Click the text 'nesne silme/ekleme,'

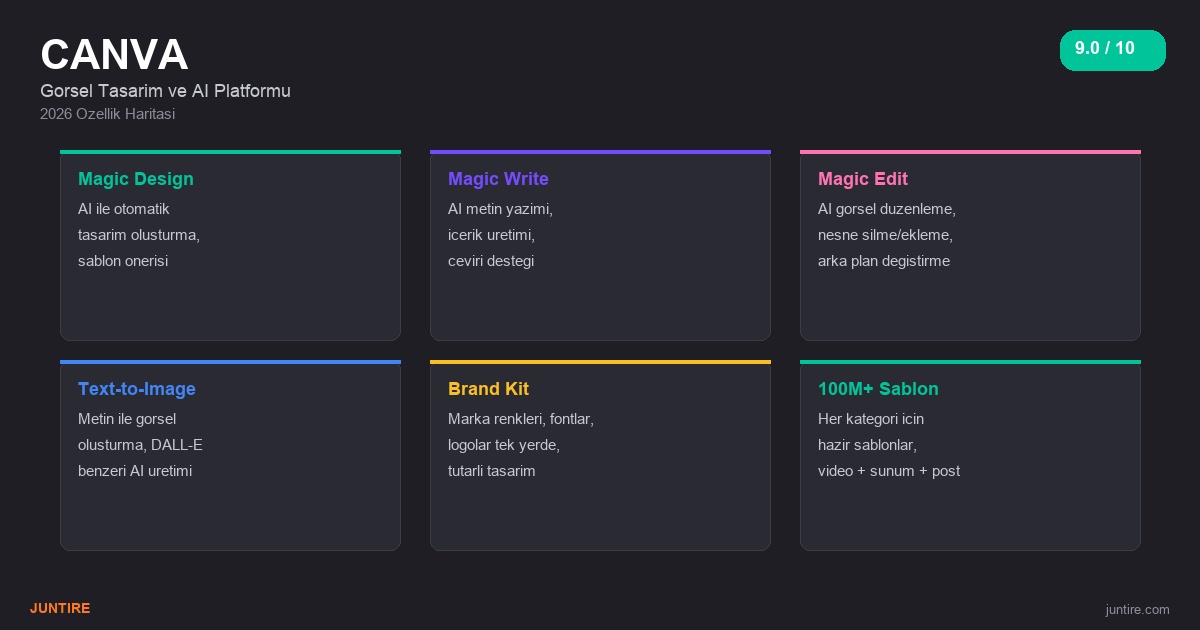click(x=885, y=235)
